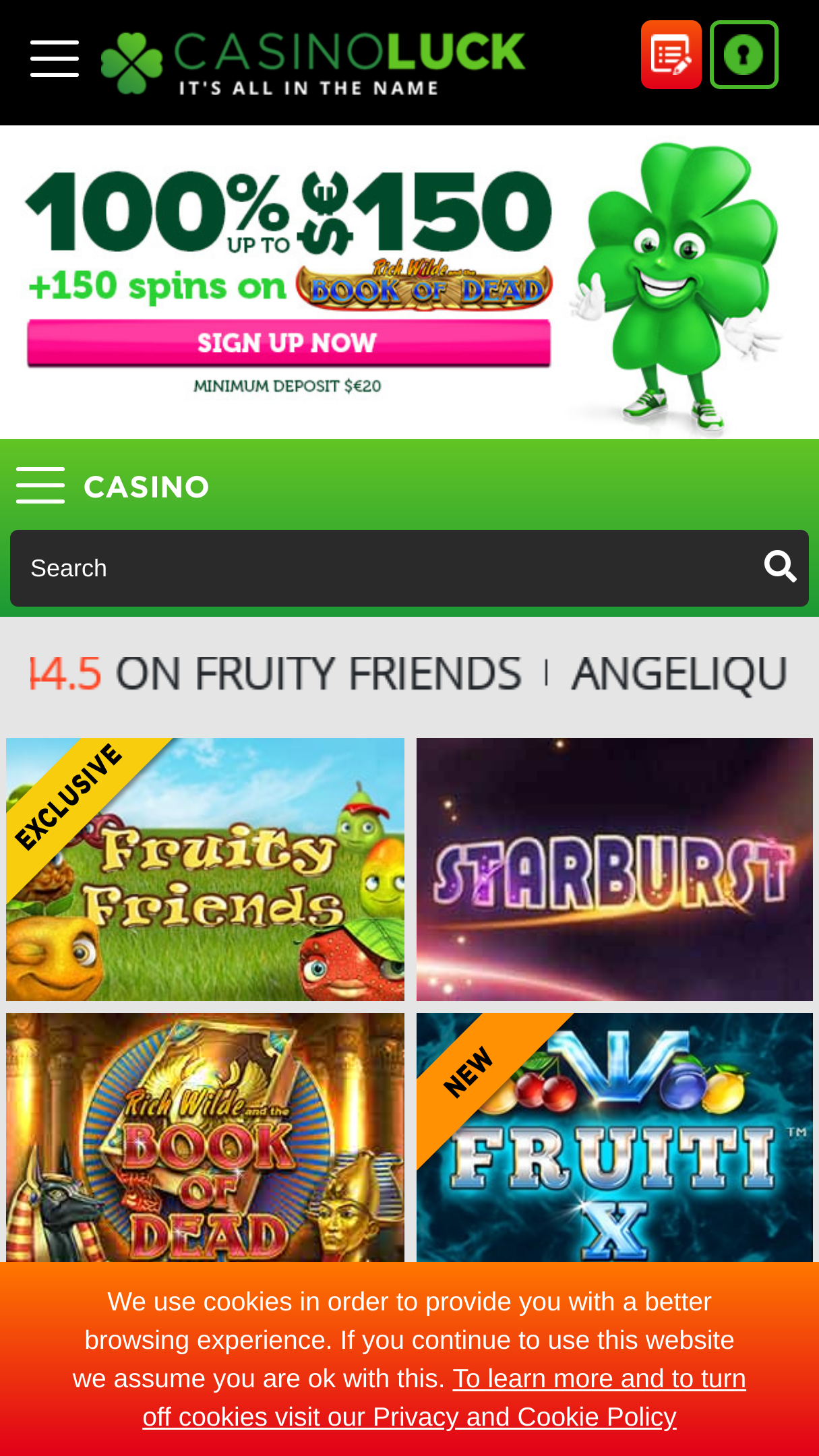Click the Book of Dead logo in banner
The width and height of the screenshot is (819, 1456).
point(424,284)
